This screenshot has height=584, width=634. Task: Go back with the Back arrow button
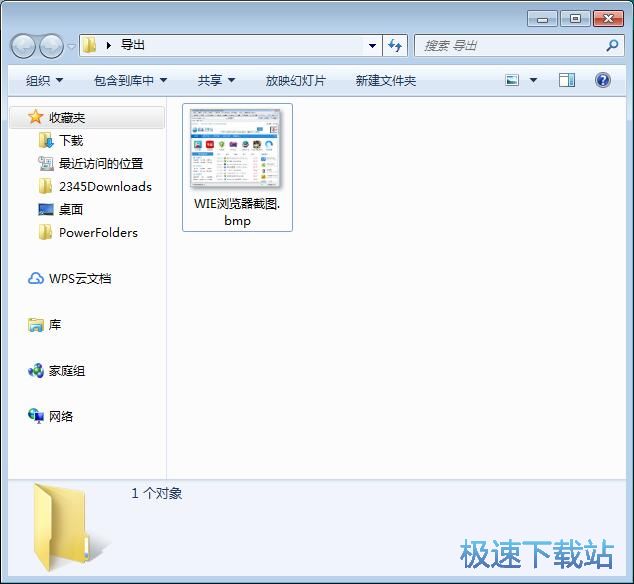pos(23,46)
